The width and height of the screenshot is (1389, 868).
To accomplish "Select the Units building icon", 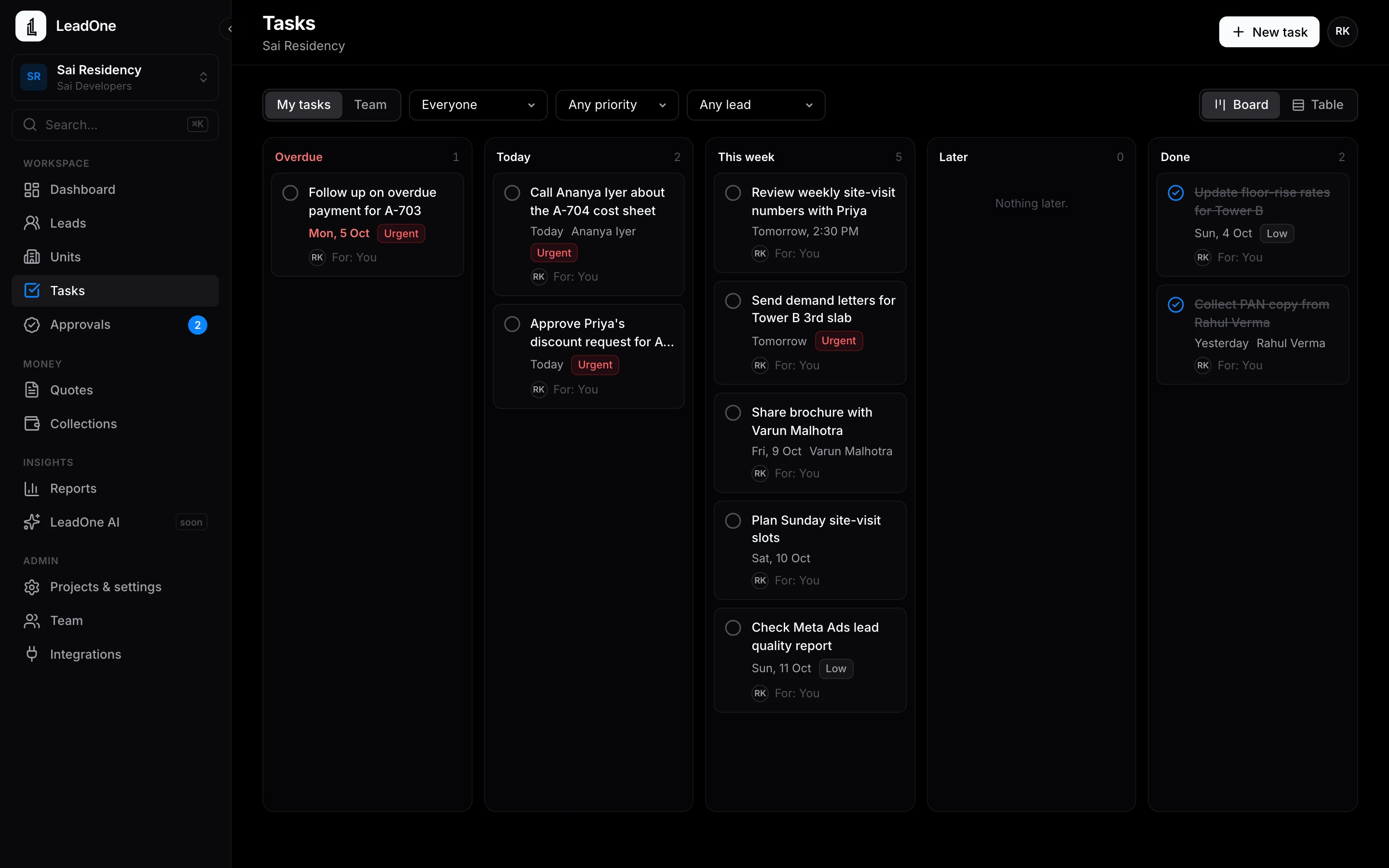I will pyautogui.click(x=31, y=257).
